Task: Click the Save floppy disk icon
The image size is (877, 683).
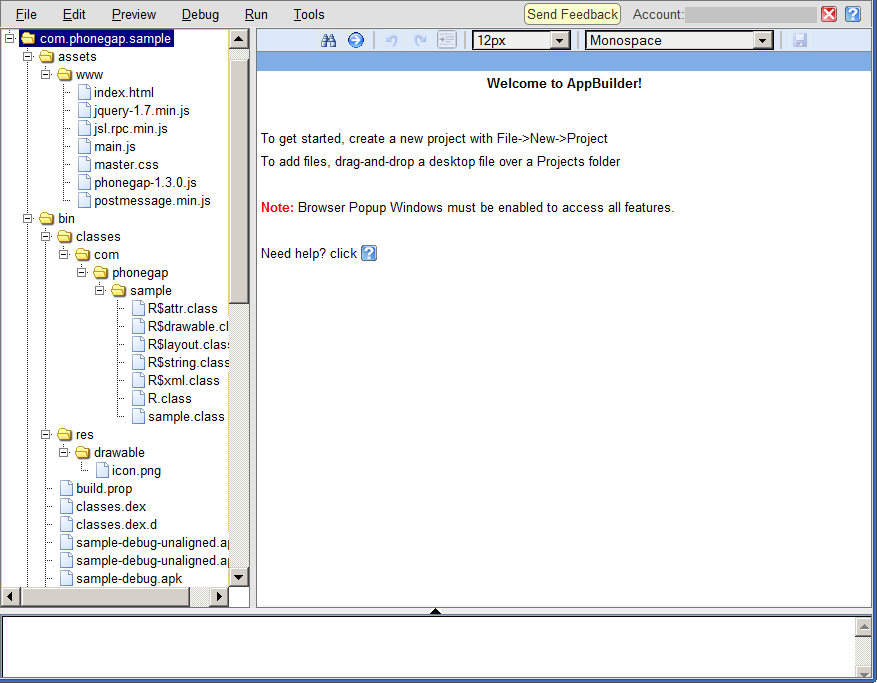Action: (800, 40)
